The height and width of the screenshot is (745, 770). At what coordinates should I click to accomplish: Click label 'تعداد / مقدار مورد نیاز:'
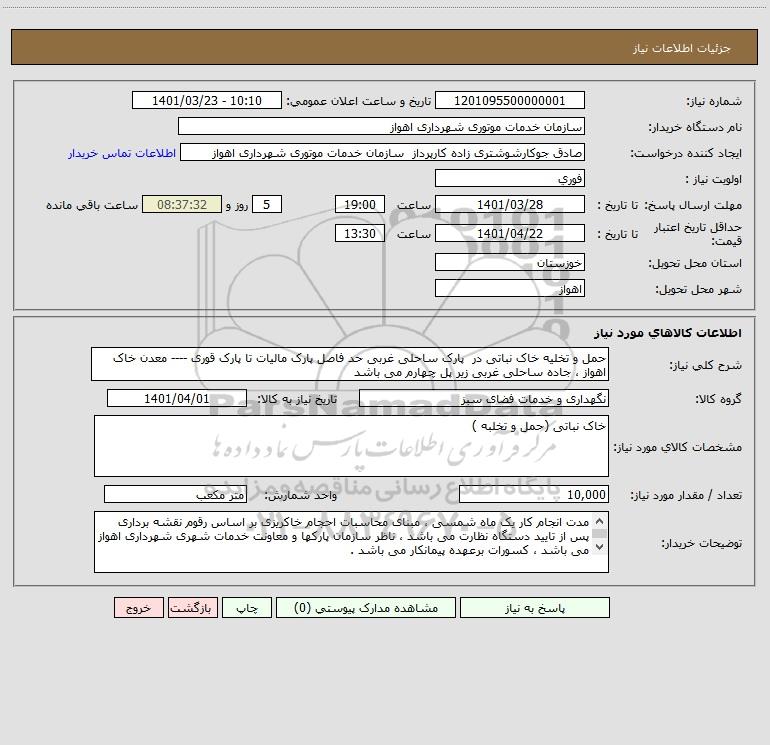(686, 496)
